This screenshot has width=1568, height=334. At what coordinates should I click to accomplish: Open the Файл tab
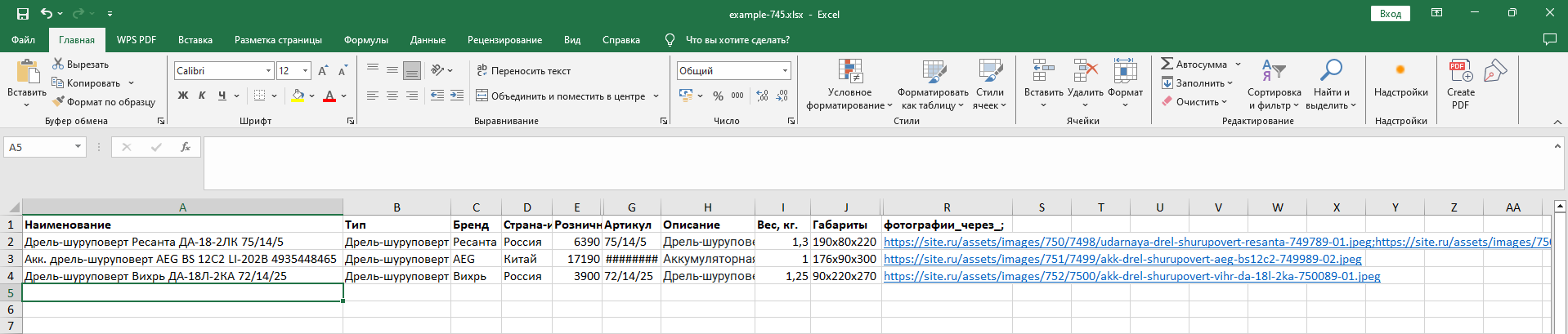coord(23,39)
